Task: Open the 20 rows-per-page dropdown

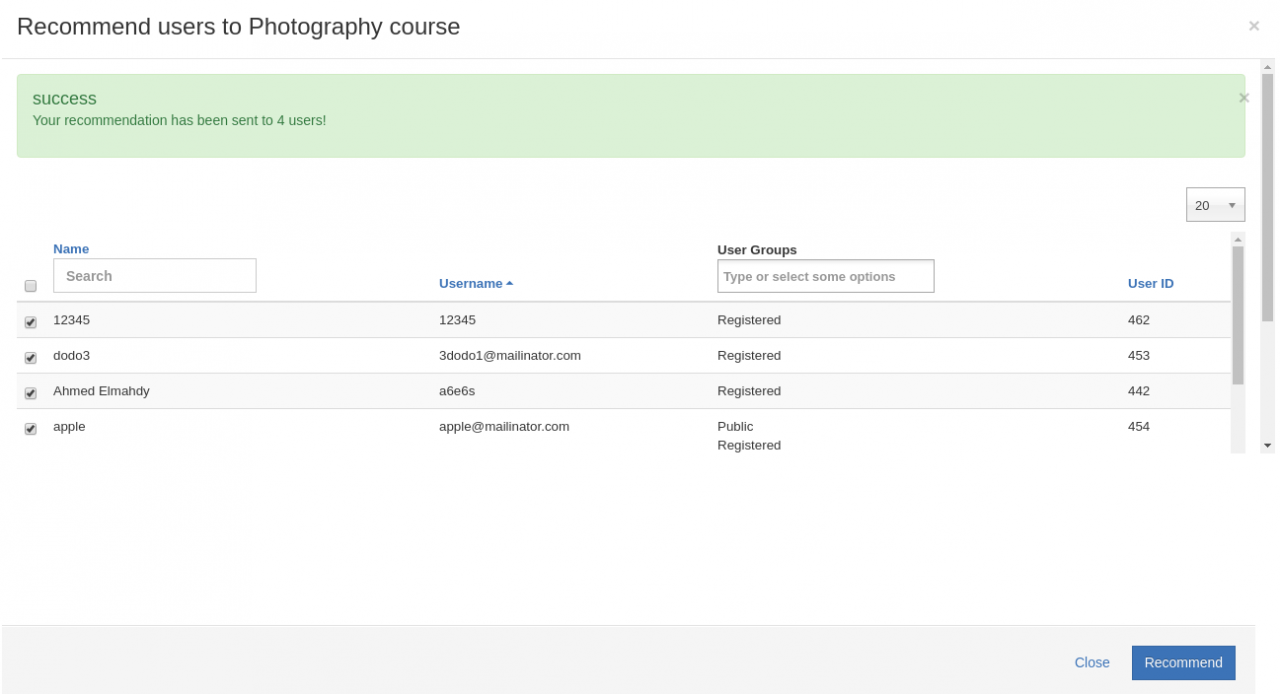Action: [x=1215, y=205]
